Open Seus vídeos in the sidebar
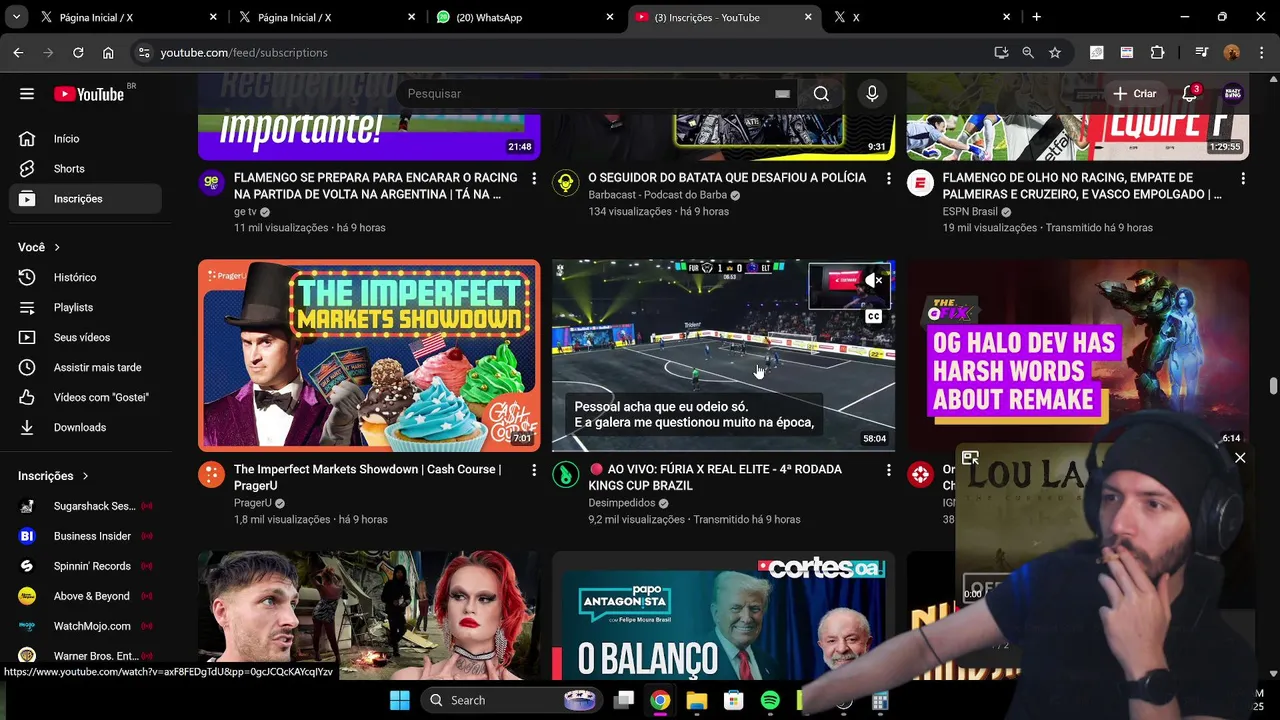 pyautogui.click(x=86, y=337)
